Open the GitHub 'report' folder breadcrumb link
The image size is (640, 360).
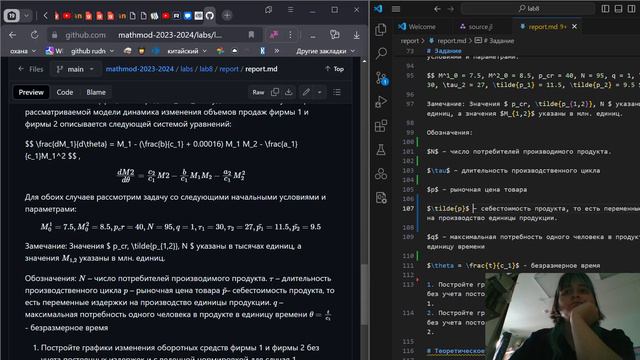(x=229, y=69)
